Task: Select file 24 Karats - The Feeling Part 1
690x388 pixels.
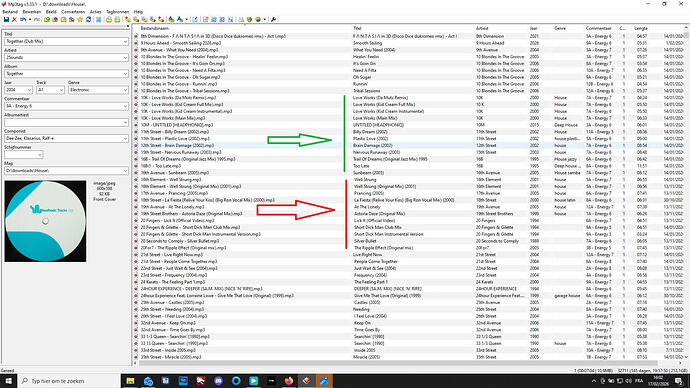Action: click(x=173, y=282)
